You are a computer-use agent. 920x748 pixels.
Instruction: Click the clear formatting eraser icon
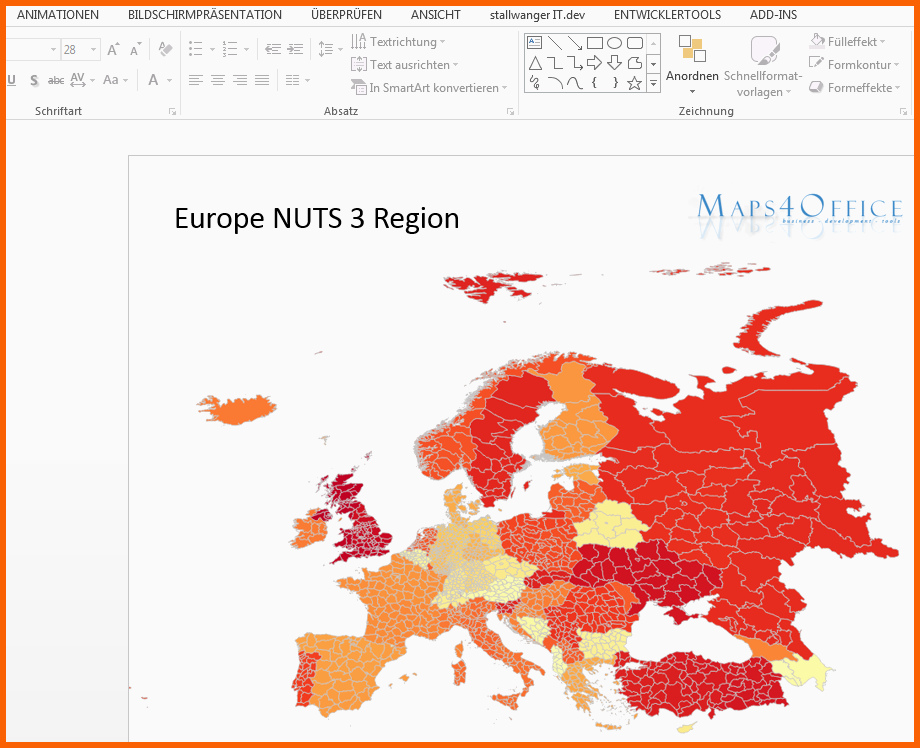tap(165, 50)
